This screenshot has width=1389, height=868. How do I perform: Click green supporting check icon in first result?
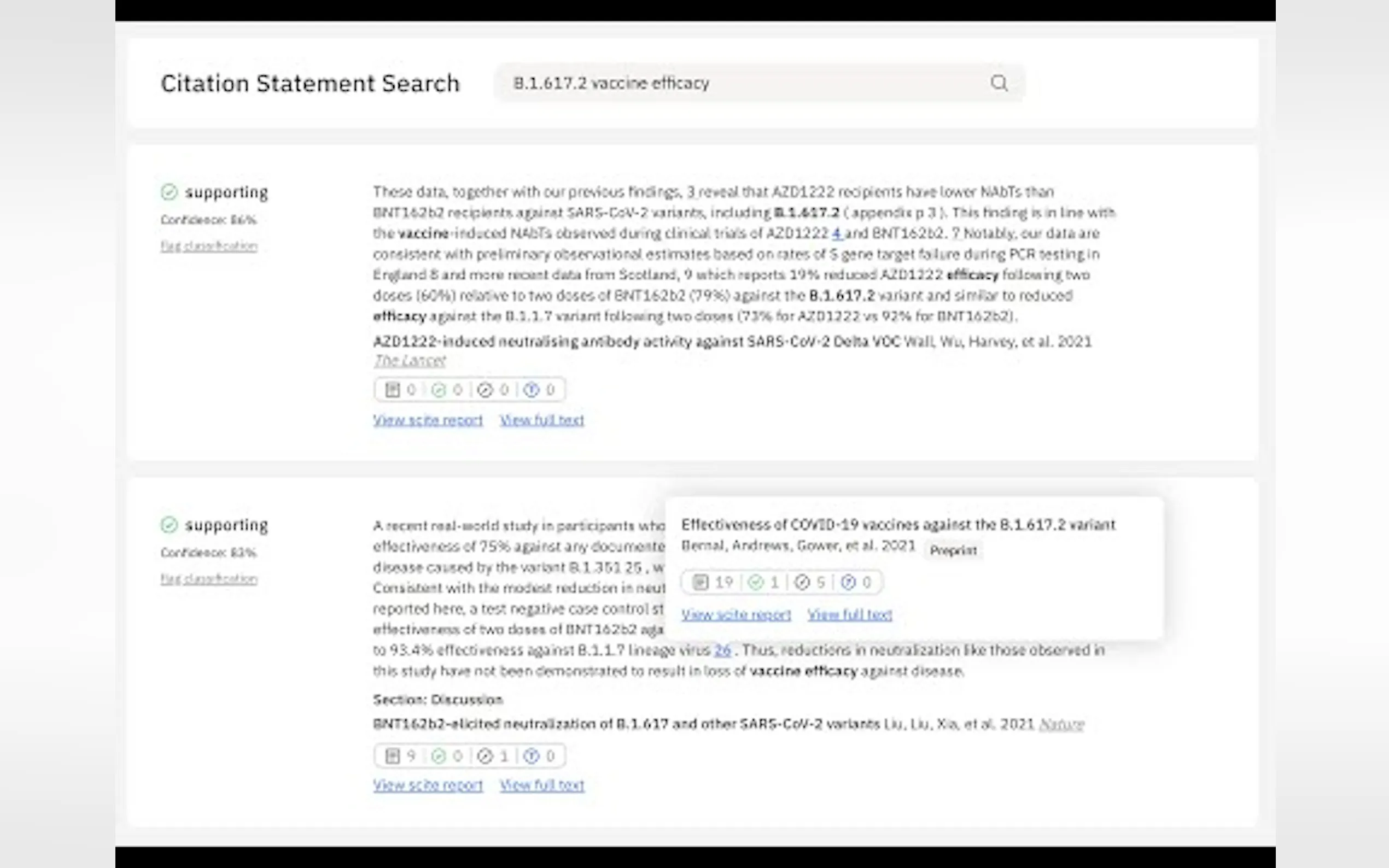point(169,192)
